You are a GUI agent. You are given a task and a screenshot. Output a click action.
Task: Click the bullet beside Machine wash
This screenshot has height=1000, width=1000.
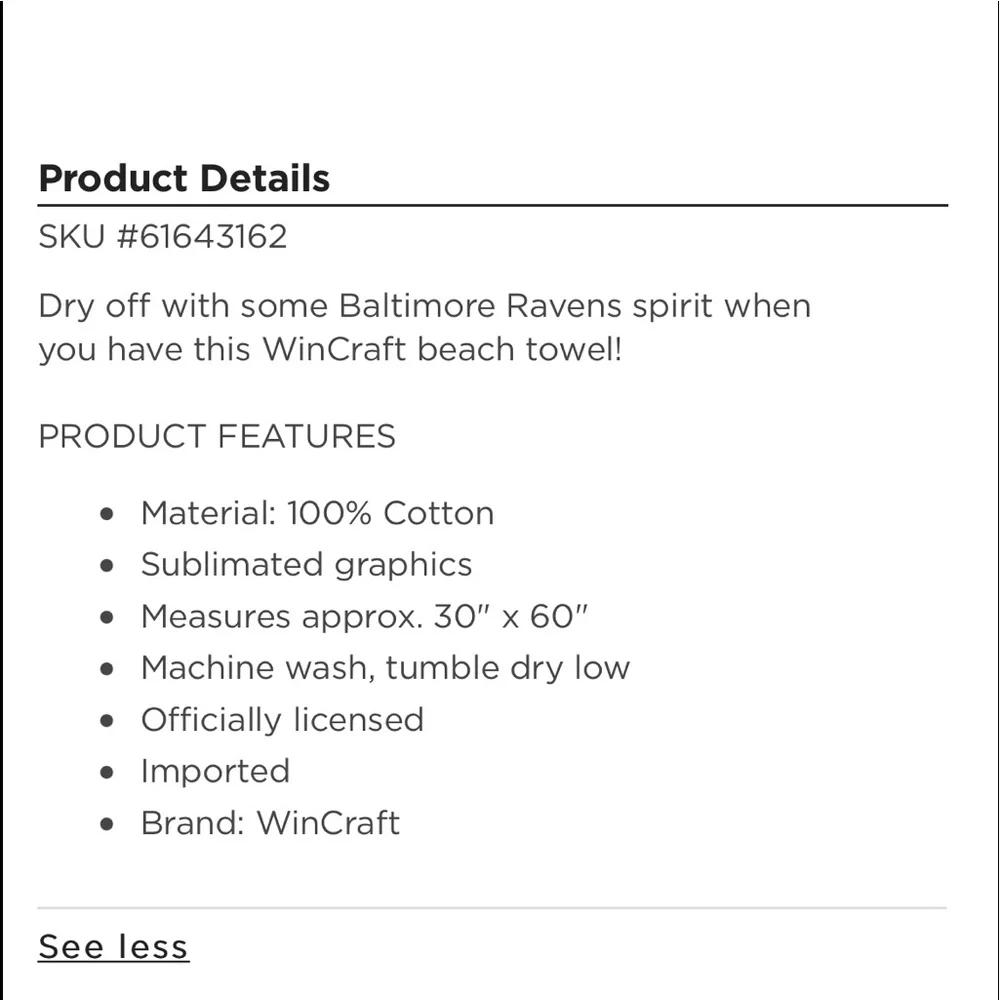pyautogui.click(x=108, y=669)
